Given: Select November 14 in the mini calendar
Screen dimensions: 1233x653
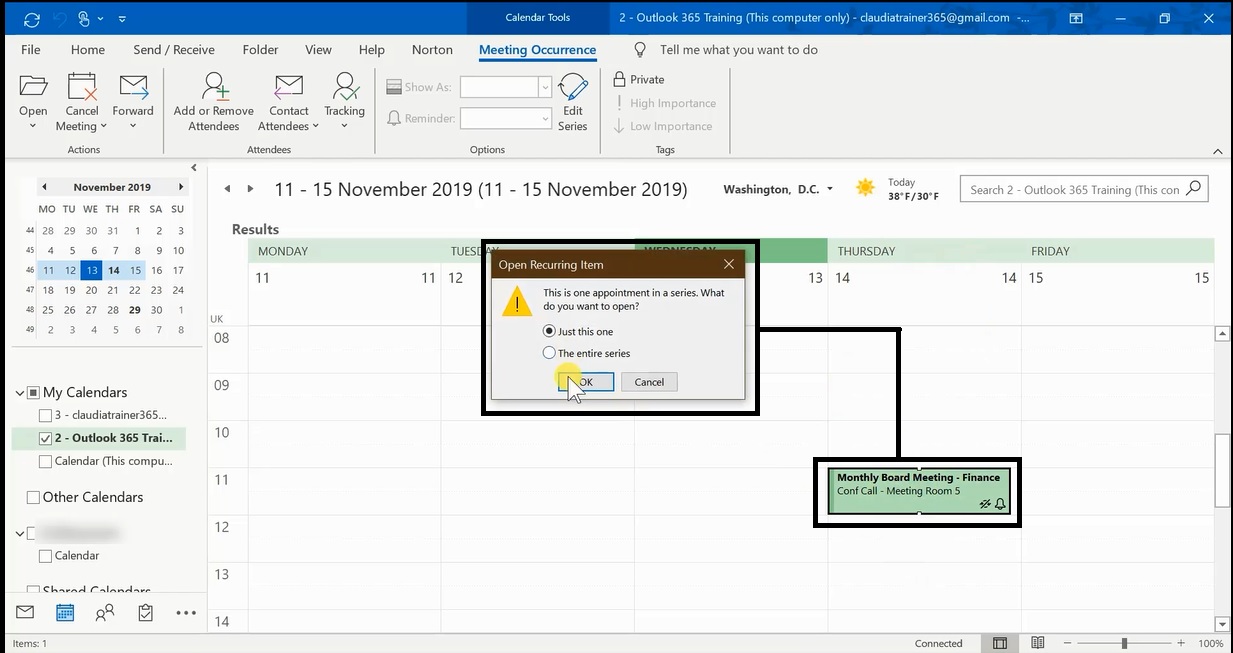Looking at the screenshot, I should coord(113,270).
